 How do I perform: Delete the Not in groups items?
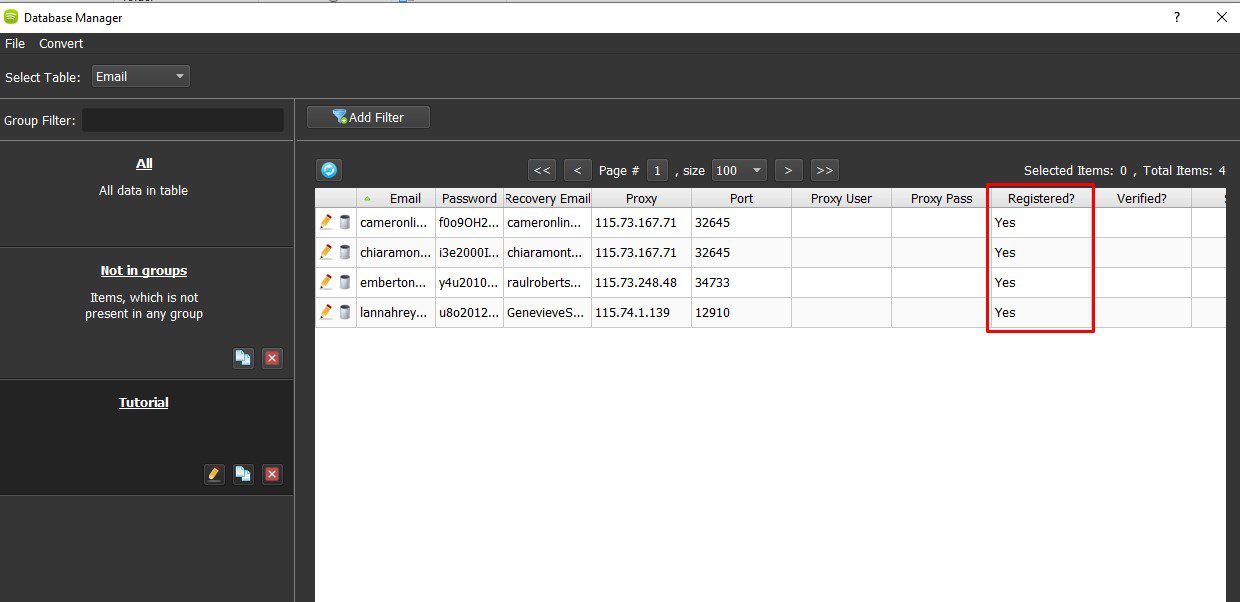(272, 358)
